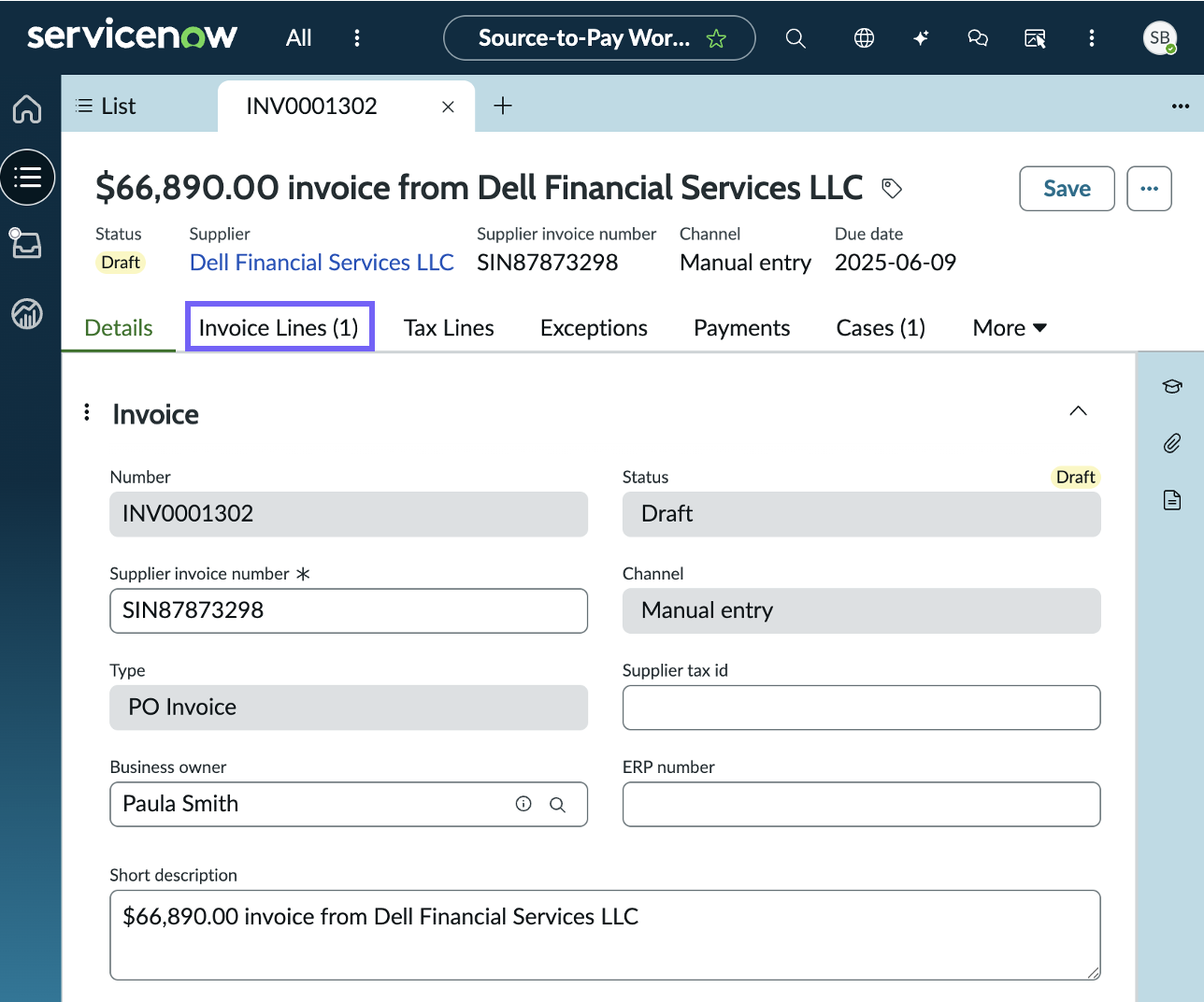Open Business owner lookup search

(557, 805)
